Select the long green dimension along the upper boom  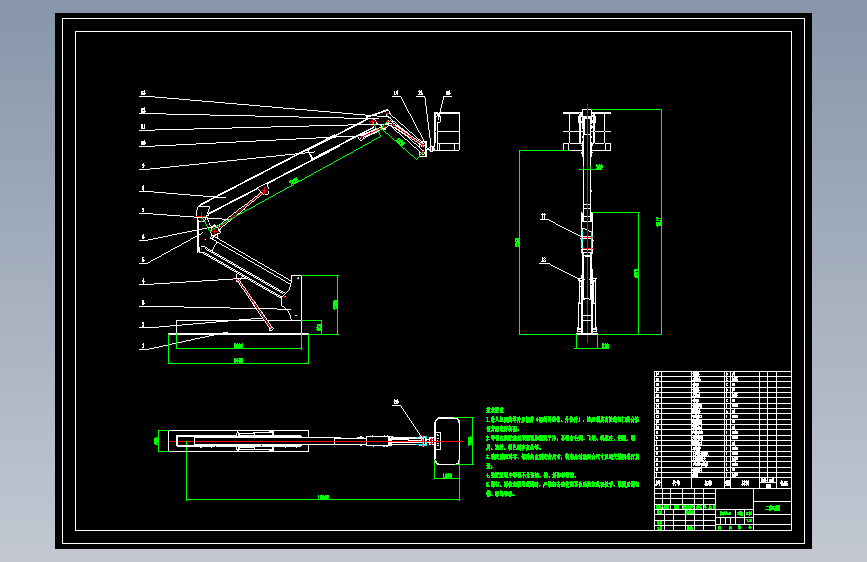tap(296, 180)
